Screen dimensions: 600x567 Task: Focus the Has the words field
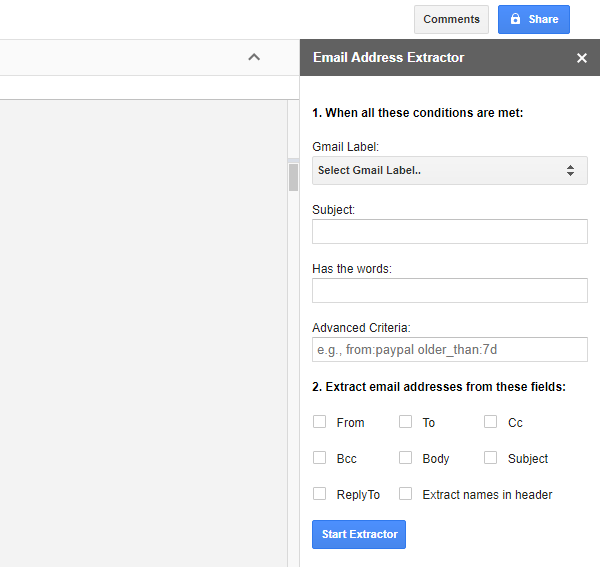pyautogui.click(x=449, y=291)
